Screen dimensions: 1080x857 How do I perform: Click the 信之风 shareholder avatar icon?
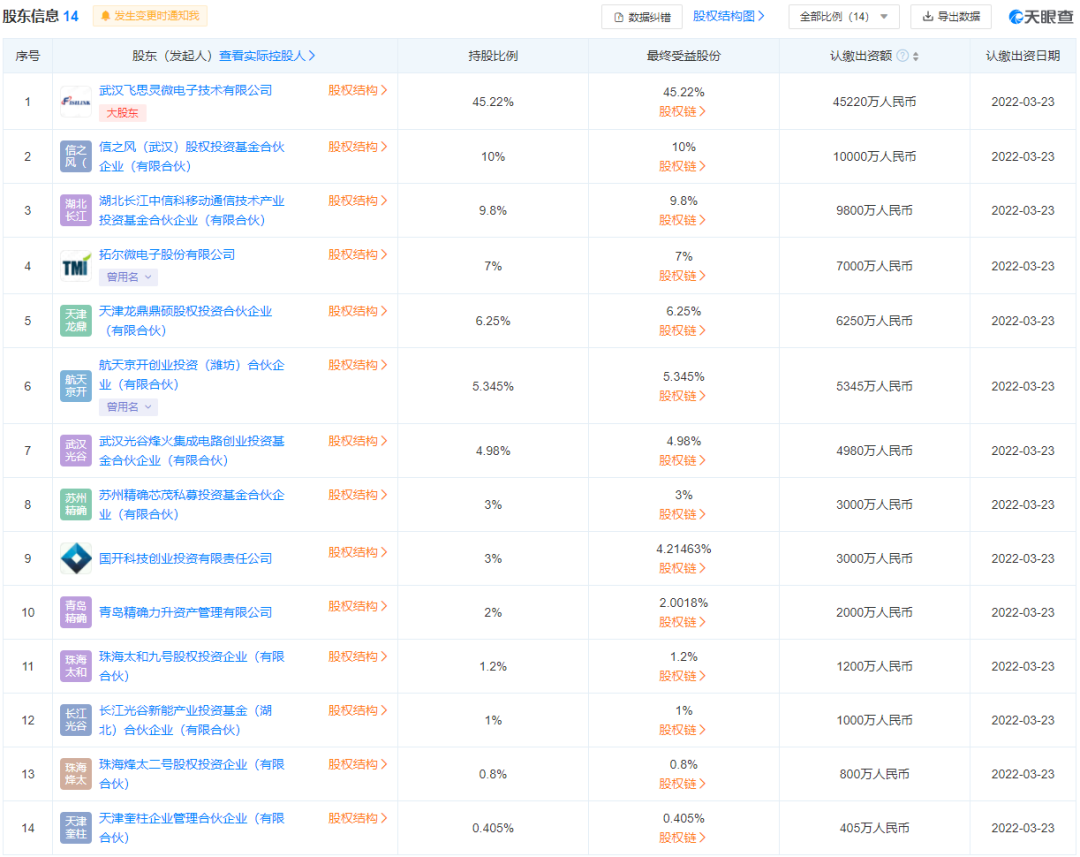click(x=76, y=156)
